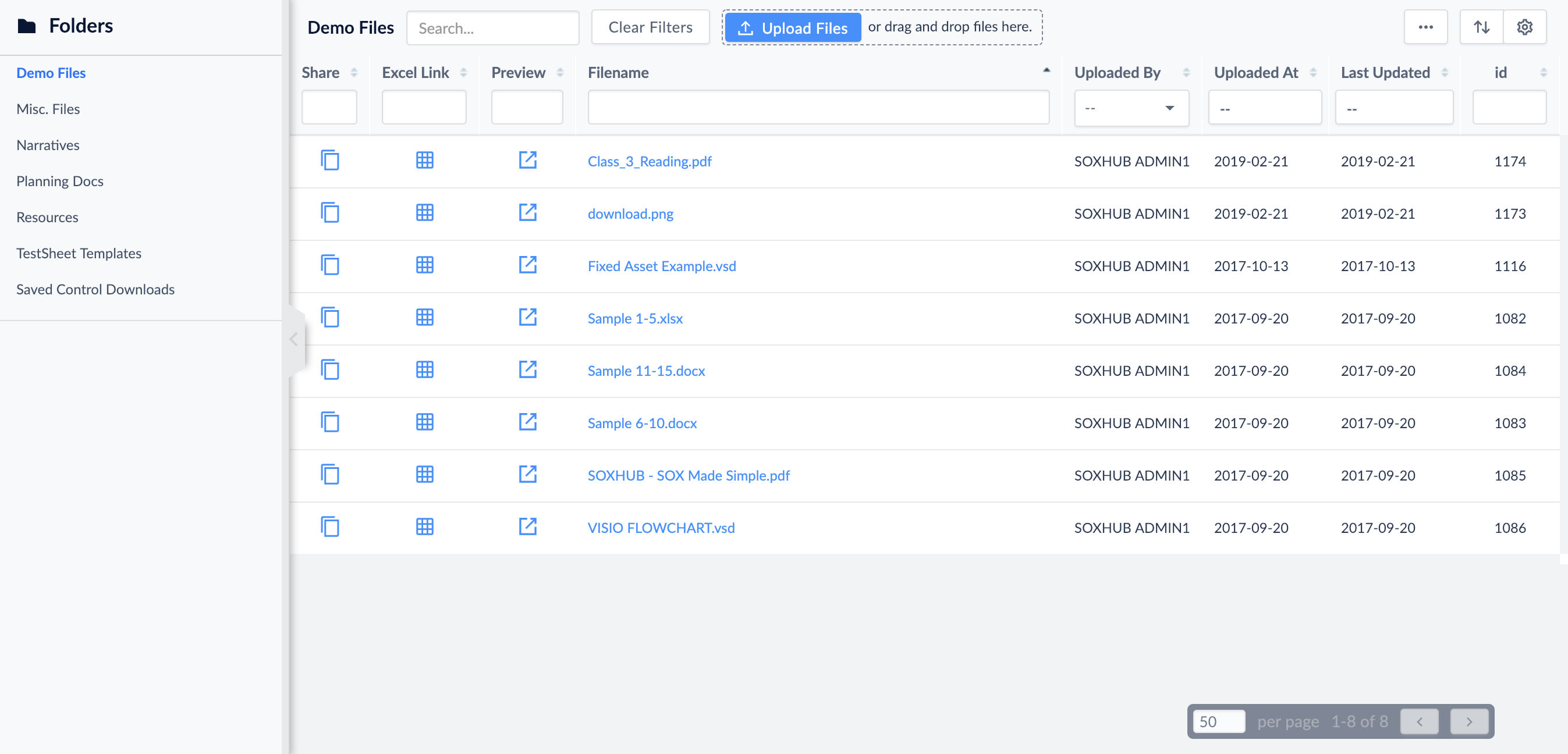Viewport: 1568px width, 754px height.
Task: Sort by Filename column arrow
Action: 1046,71
